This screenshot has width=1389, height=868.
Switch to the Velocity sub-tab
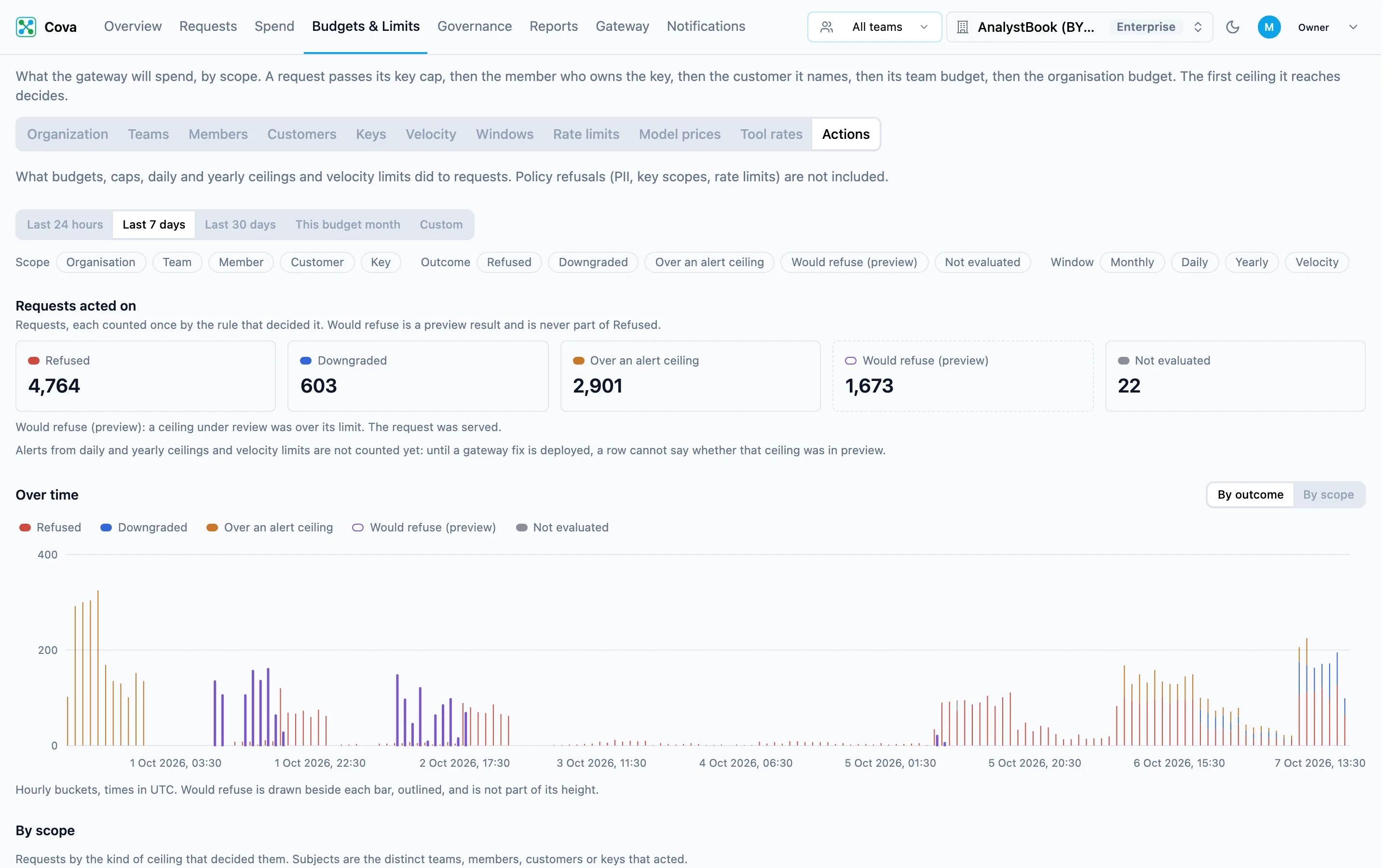click(x=431, y=135)
